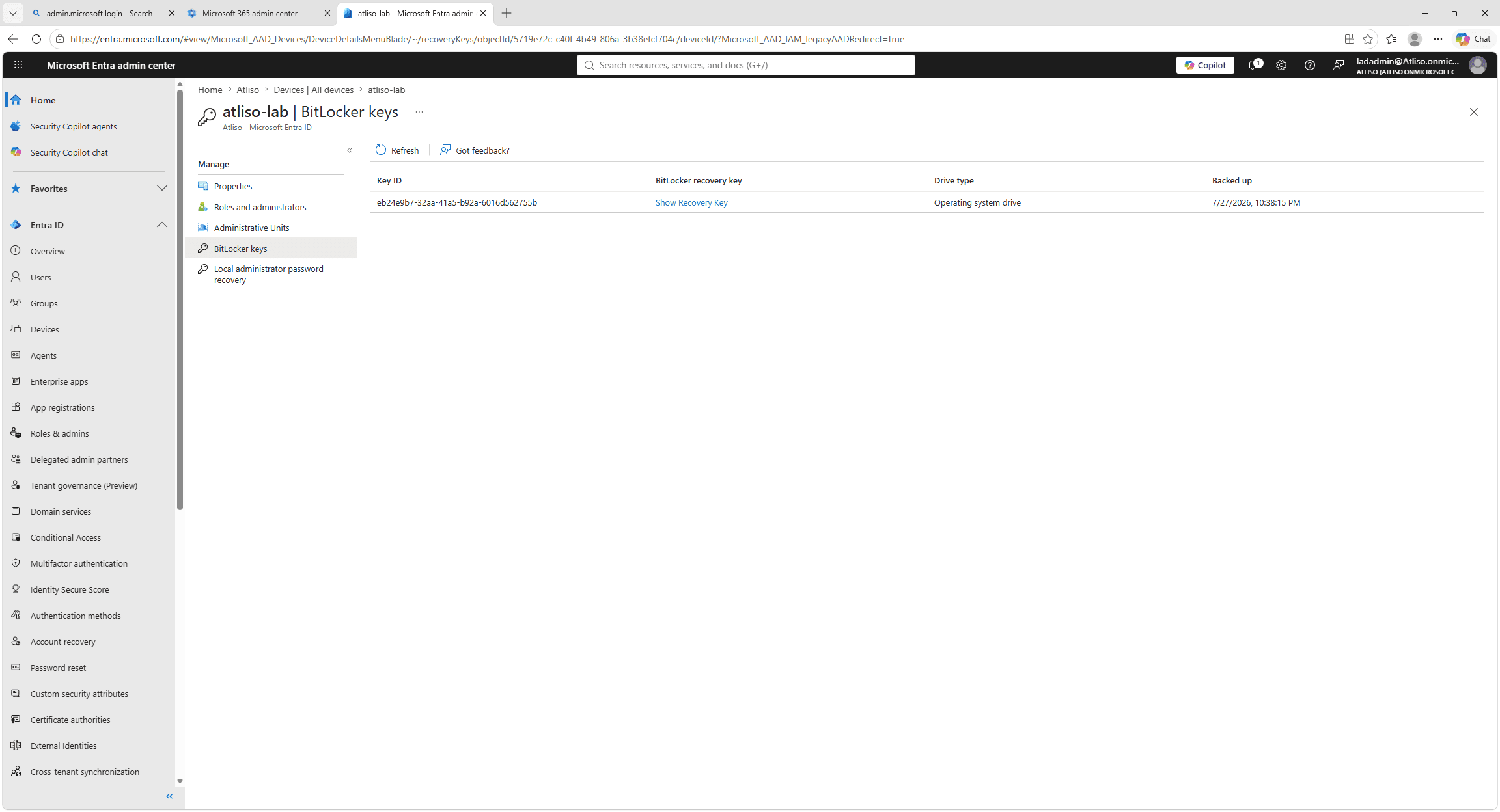Click the left sidebar scrollbar
The image size is (1500, 812).
180,301
